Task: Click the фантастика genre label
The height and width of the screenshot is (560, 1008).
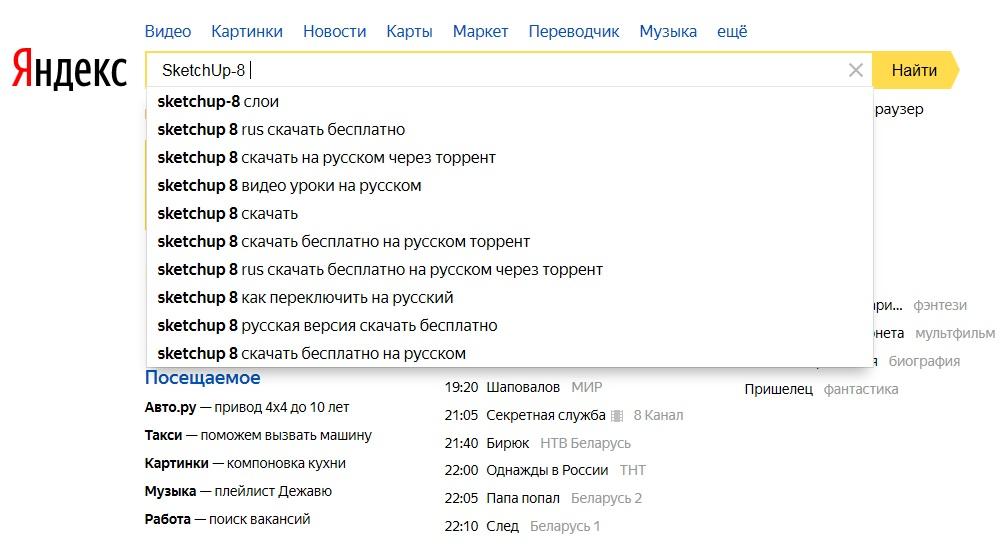Action: [861, 389]
